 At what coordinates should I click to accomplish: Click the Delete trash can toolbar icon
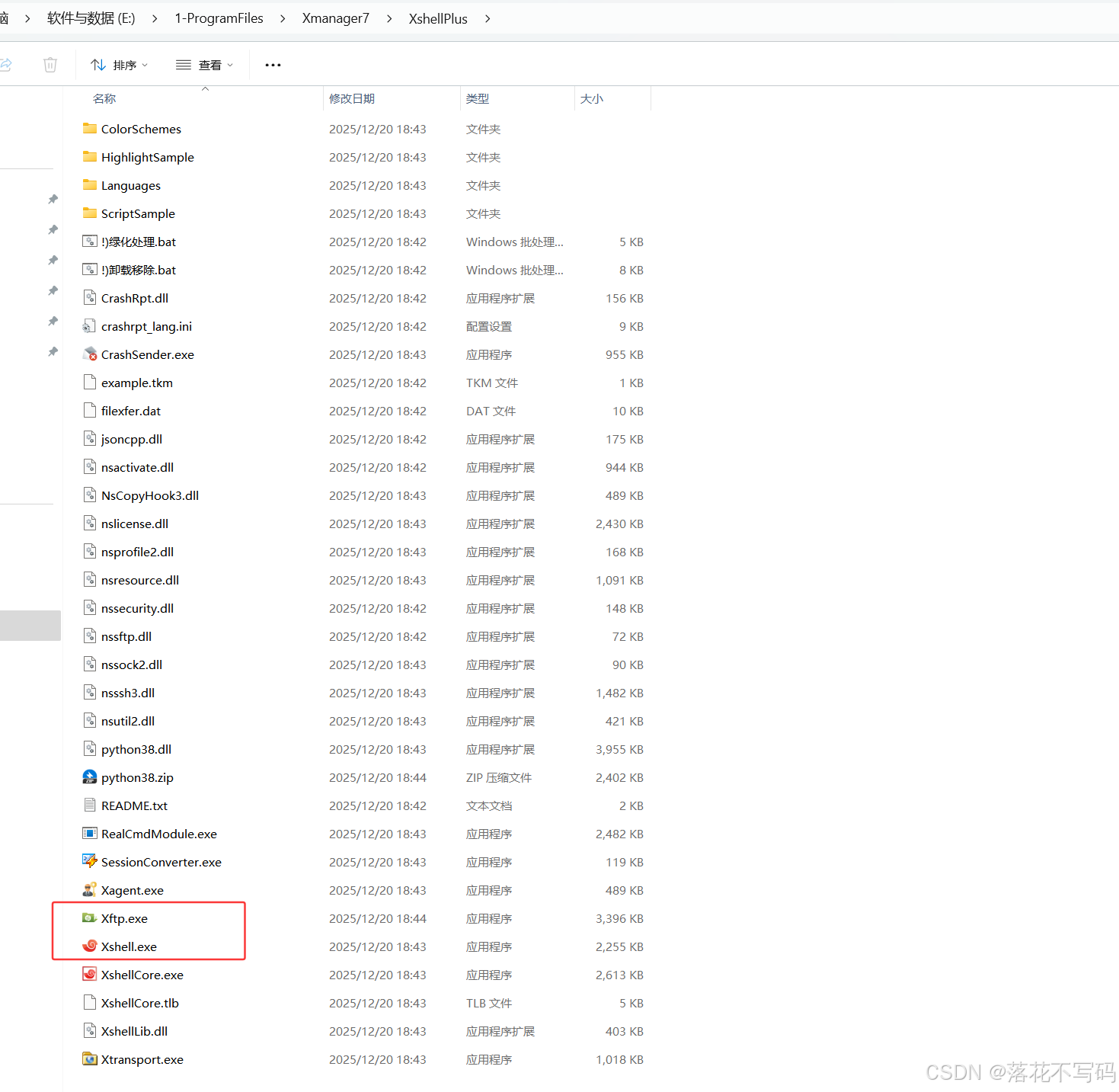[50, 65]
